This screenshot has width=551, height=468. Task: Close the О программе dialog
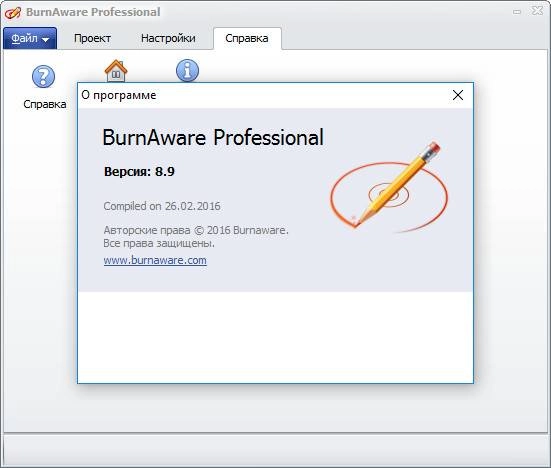coord(458,95)
